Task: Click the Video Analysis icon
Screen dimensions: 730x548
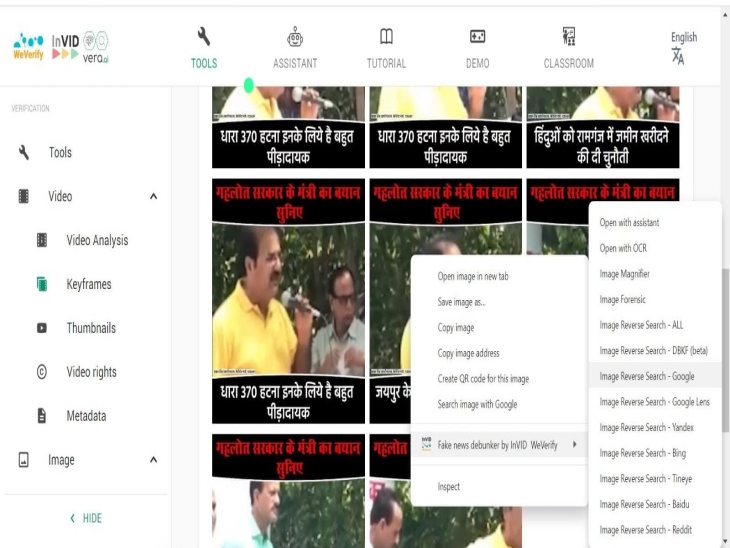Action: coord(42,240)
